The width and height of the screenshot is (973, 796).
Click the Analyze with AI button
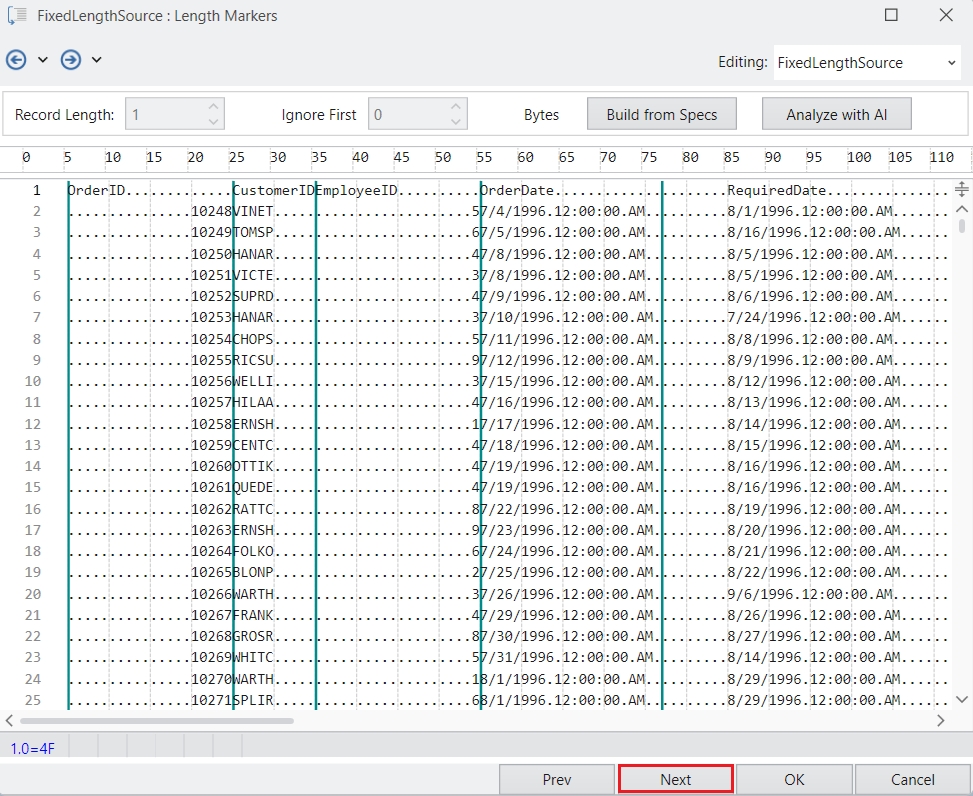click(836, 114)
